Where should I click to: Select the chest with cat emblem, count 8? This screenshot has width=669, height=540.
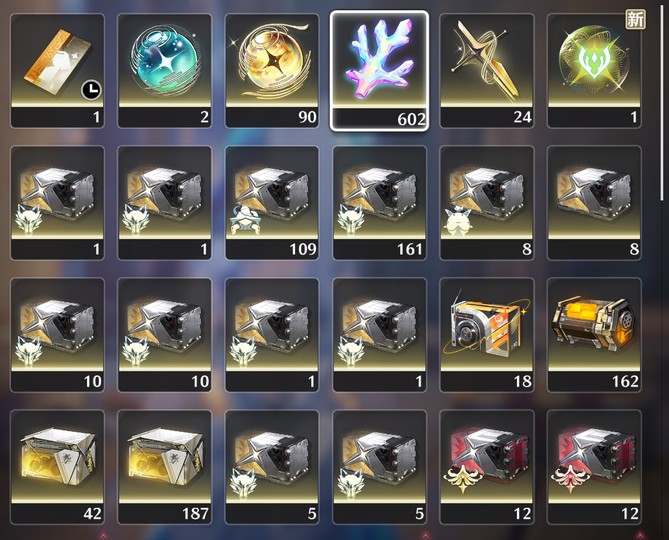pos(487,203)
